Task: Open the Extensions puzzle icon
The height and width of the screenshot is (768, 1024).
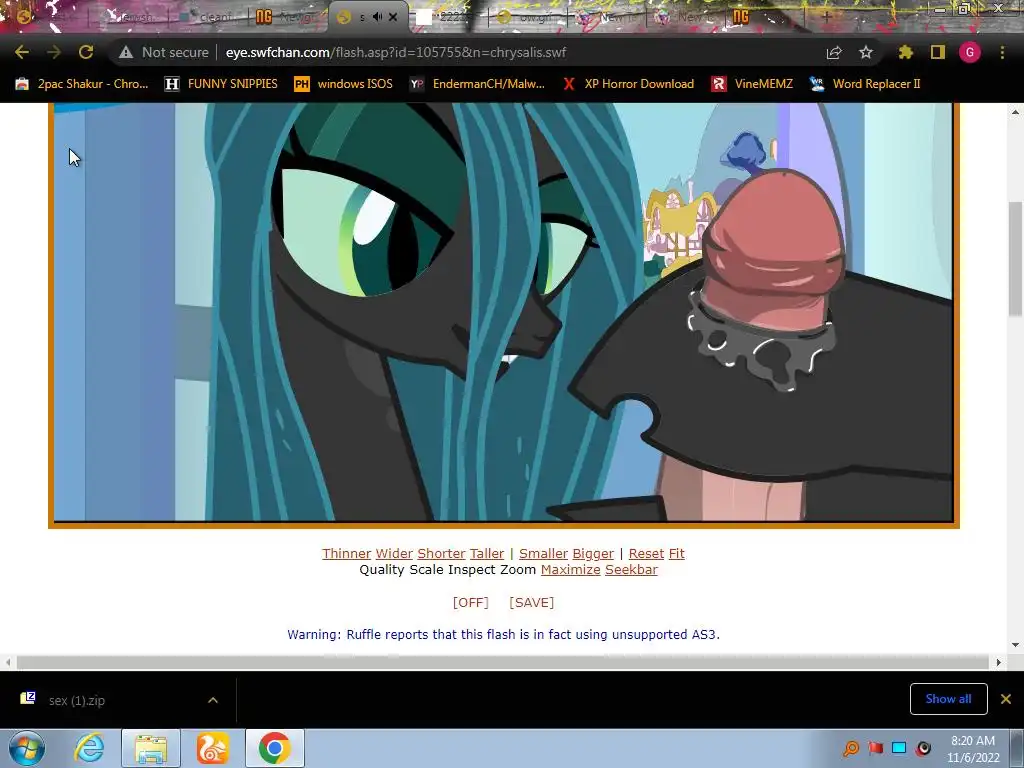Action: [x=905, y=52]
